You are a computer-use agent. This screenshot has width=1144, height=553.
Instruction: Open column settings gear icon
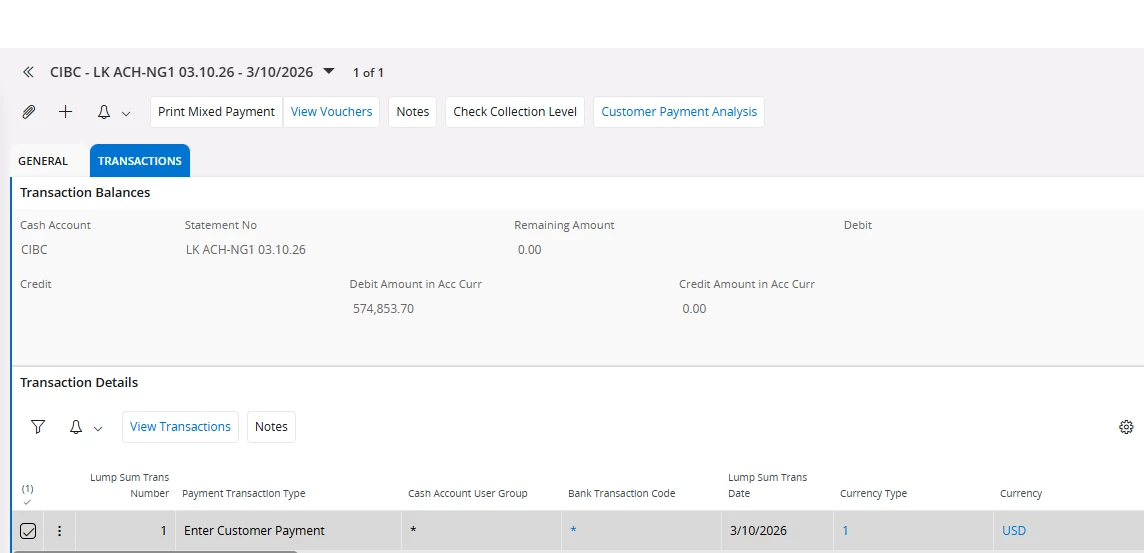coord(1126,427)
